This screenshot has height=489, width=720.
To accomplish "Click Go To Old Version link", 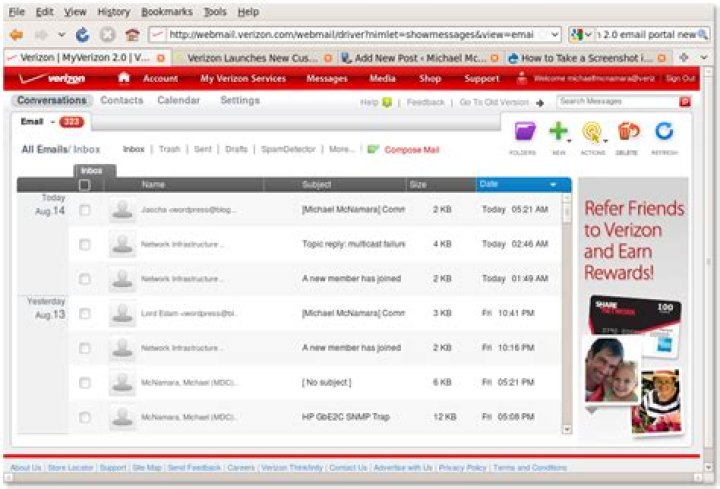I will [x=494, y=102].
